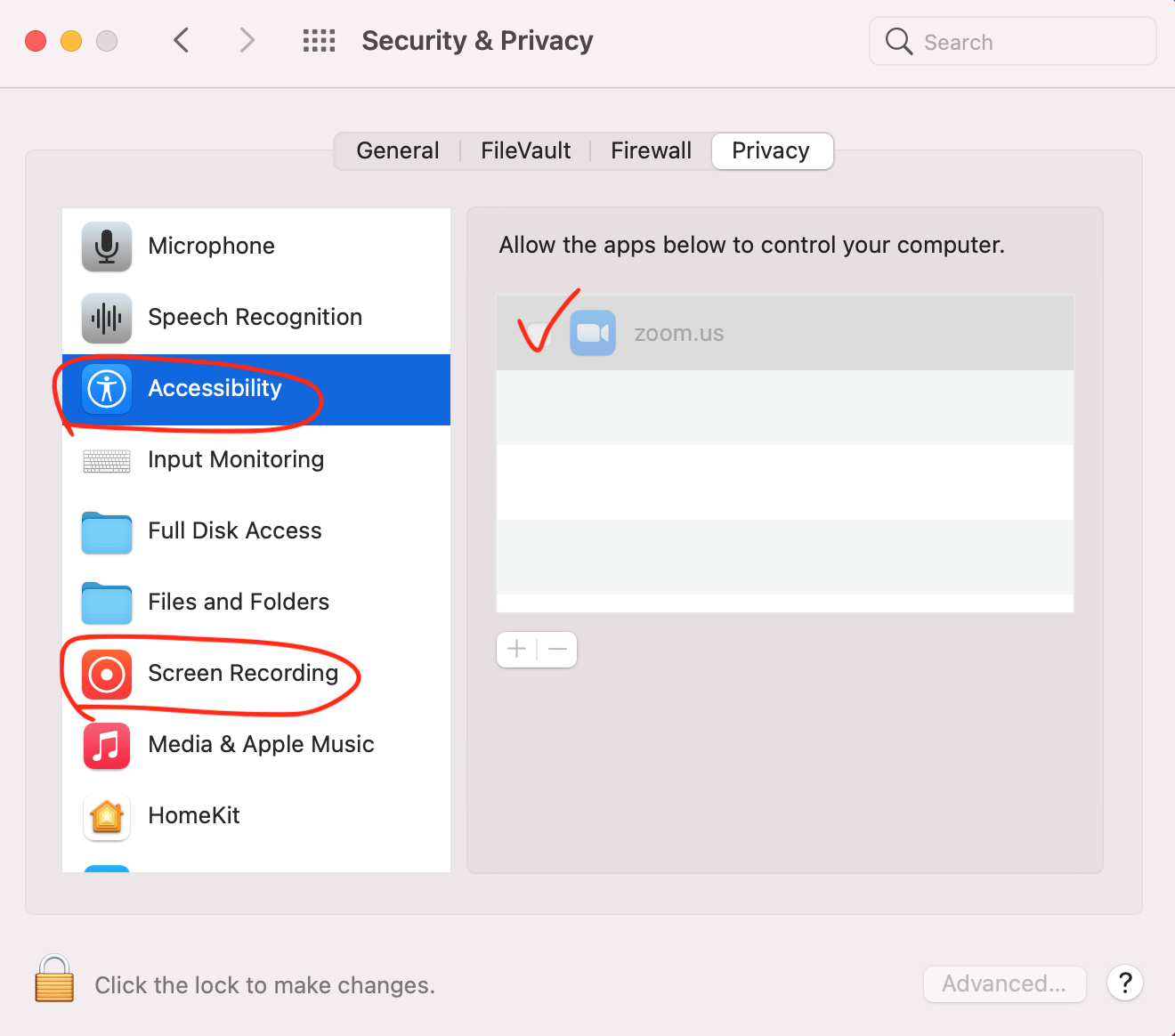Screen dimensions: 1175x1036
Task: Select the Input Monitoring keyboard icon
Action: [x=107, y=460]
